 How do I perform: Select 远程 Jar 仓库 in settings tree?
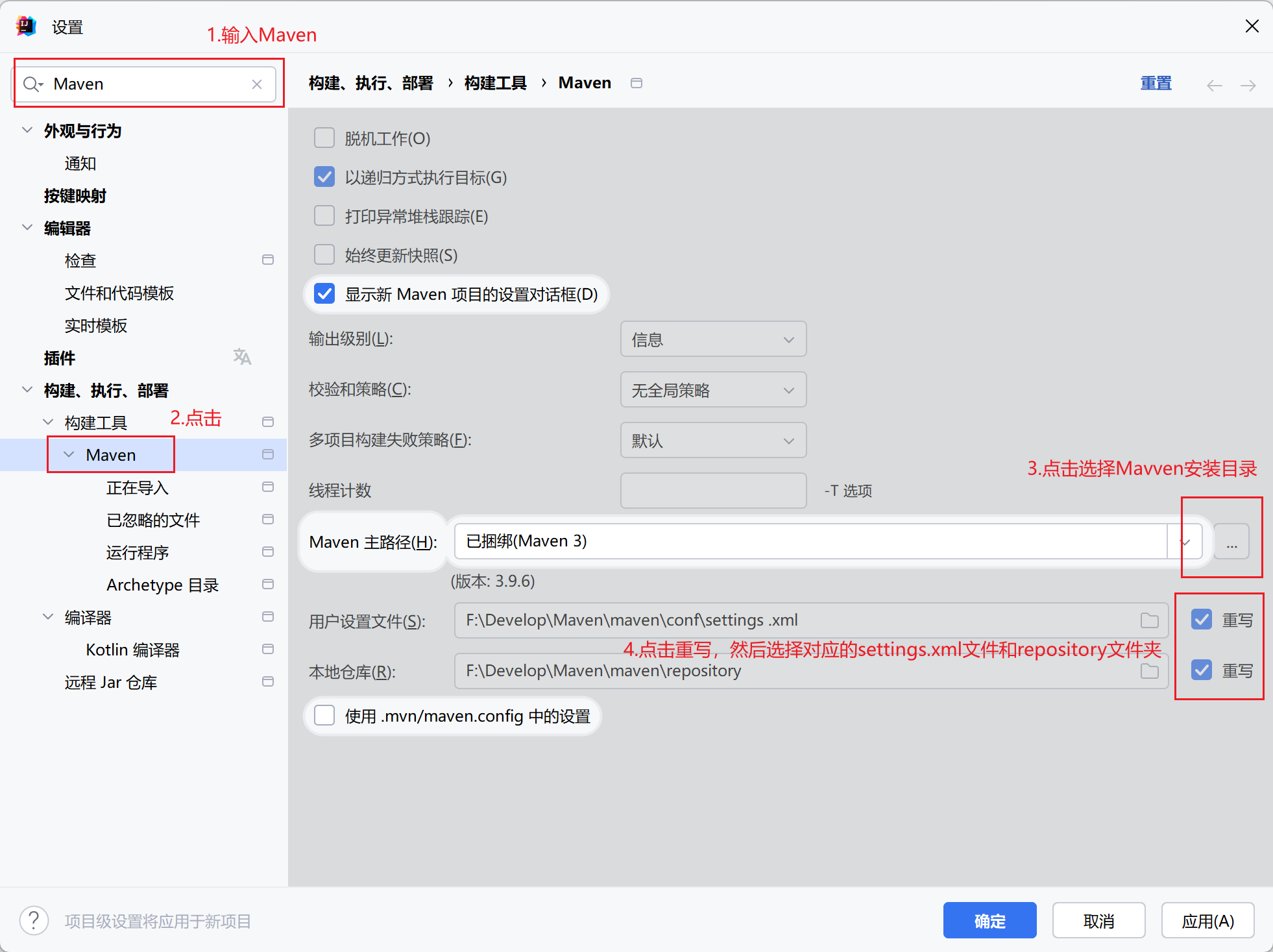(x=110, y=683)
